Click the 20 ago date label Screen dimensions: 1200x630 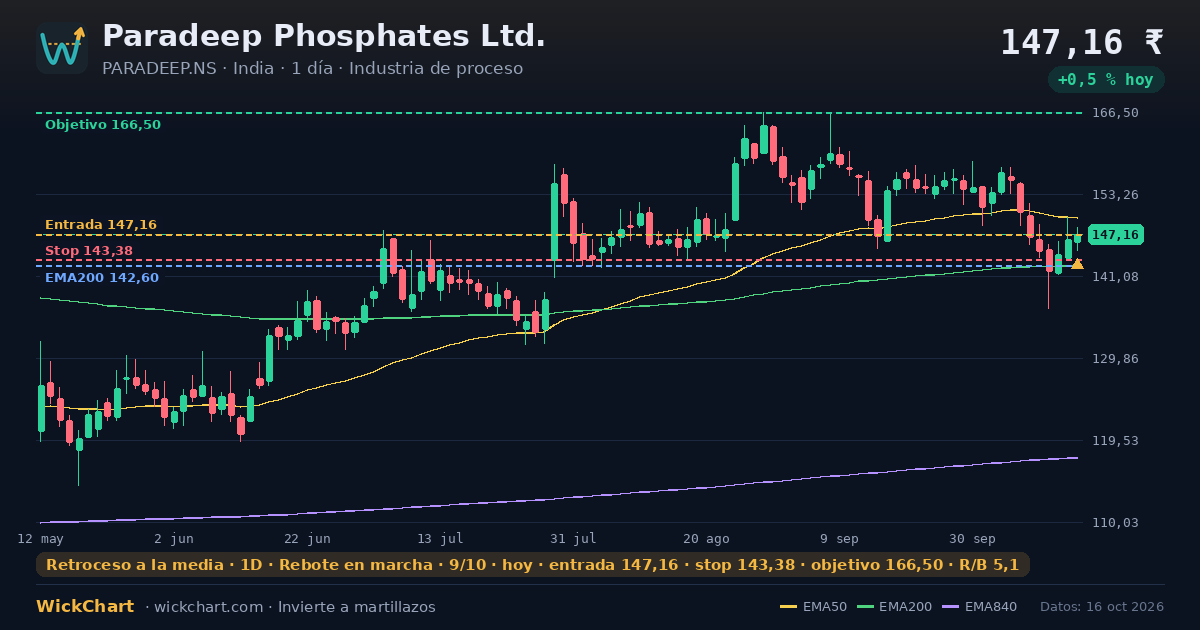tap(707, 538)
